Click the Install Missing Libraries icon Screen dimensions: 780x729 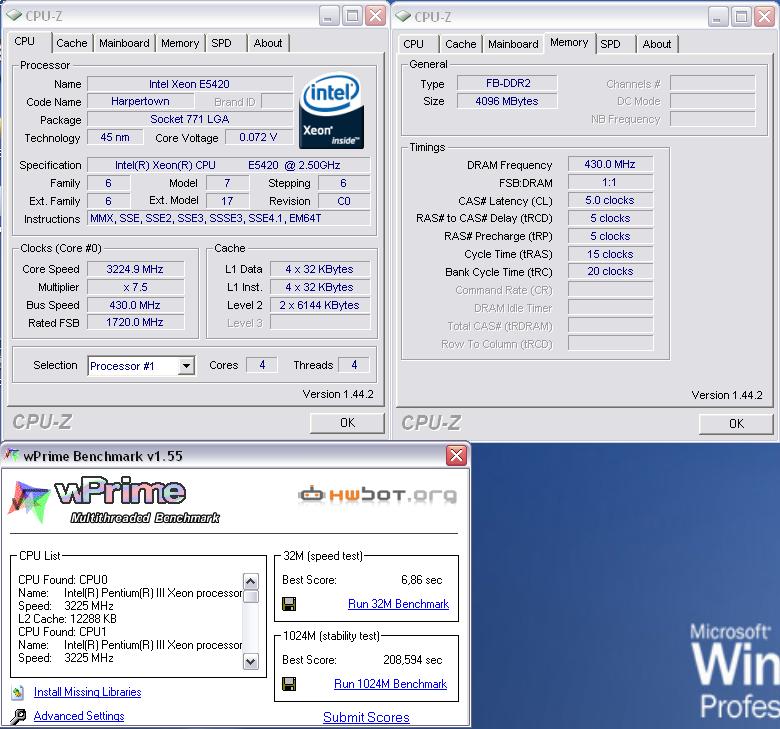point(18,692)
